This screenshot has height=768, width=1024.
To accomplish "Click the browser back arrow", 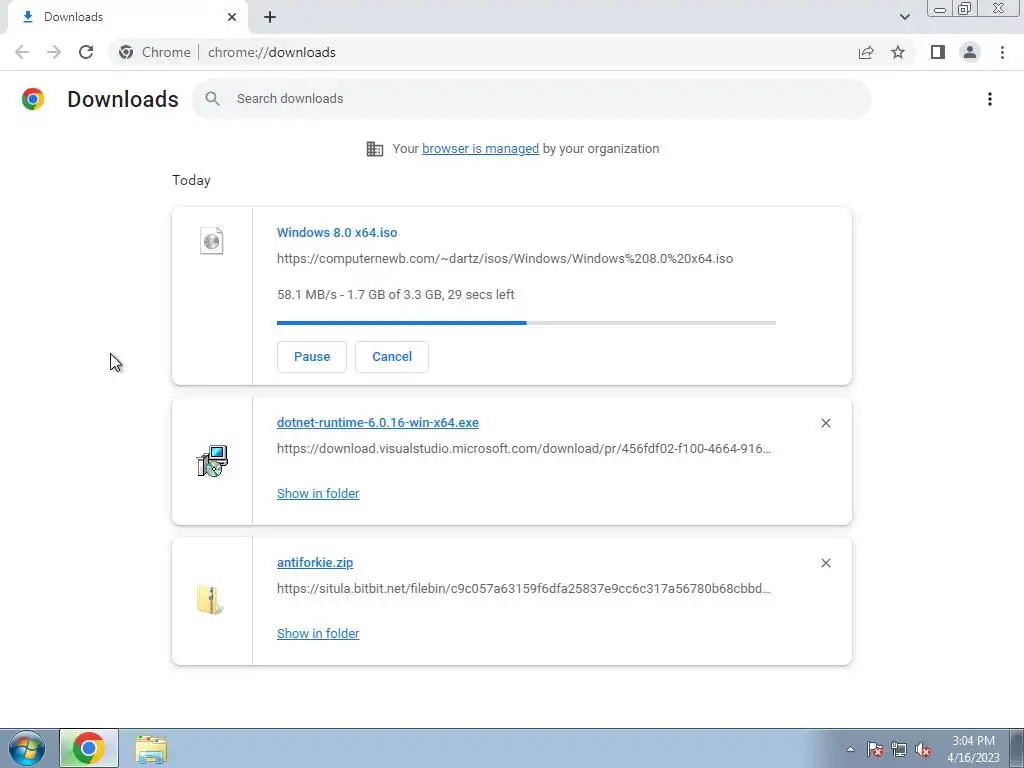I will 22,52.
